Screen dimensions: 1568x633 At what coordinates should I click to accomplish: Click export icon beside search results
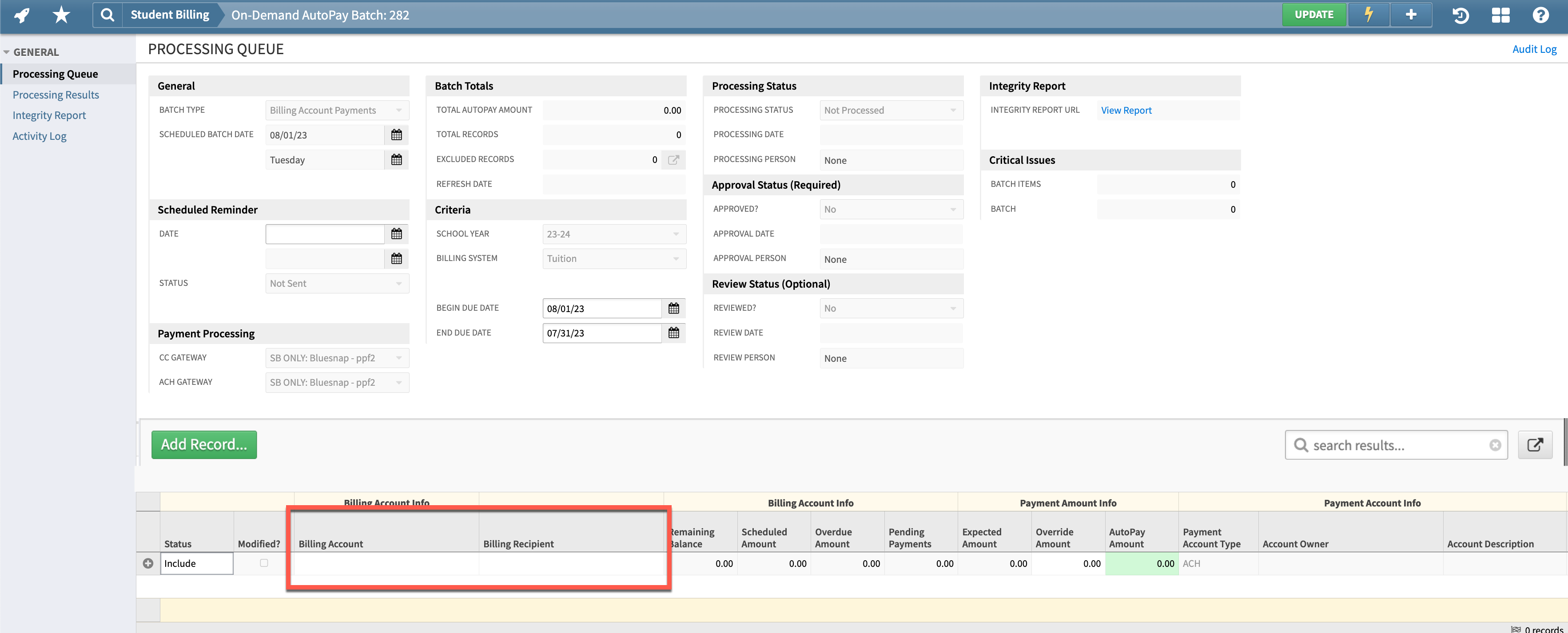tap(1535, 445)
